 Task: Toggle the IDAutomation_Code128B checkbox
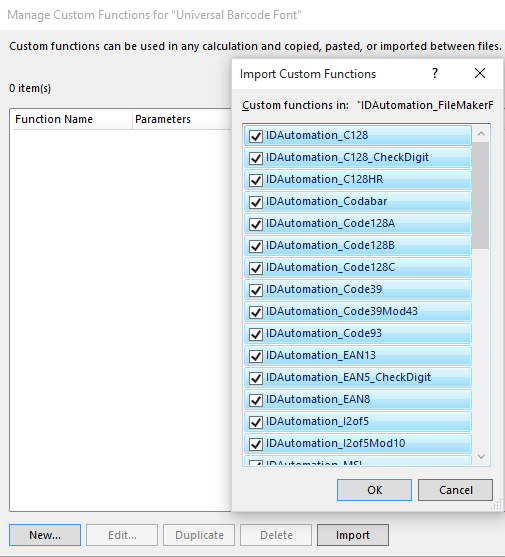click(256, 246)
